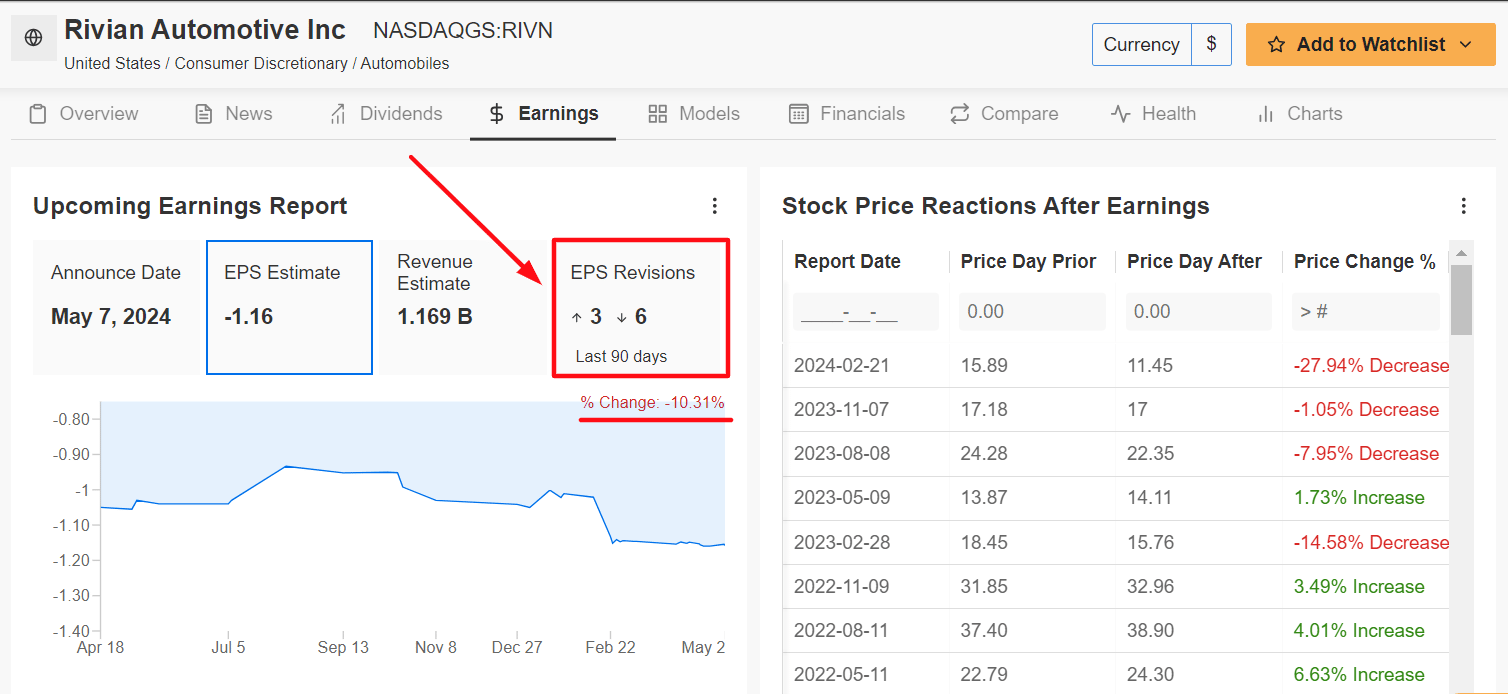
Task: Click the Earnings tab dollar icon
Action: click(x=497, y=114)
